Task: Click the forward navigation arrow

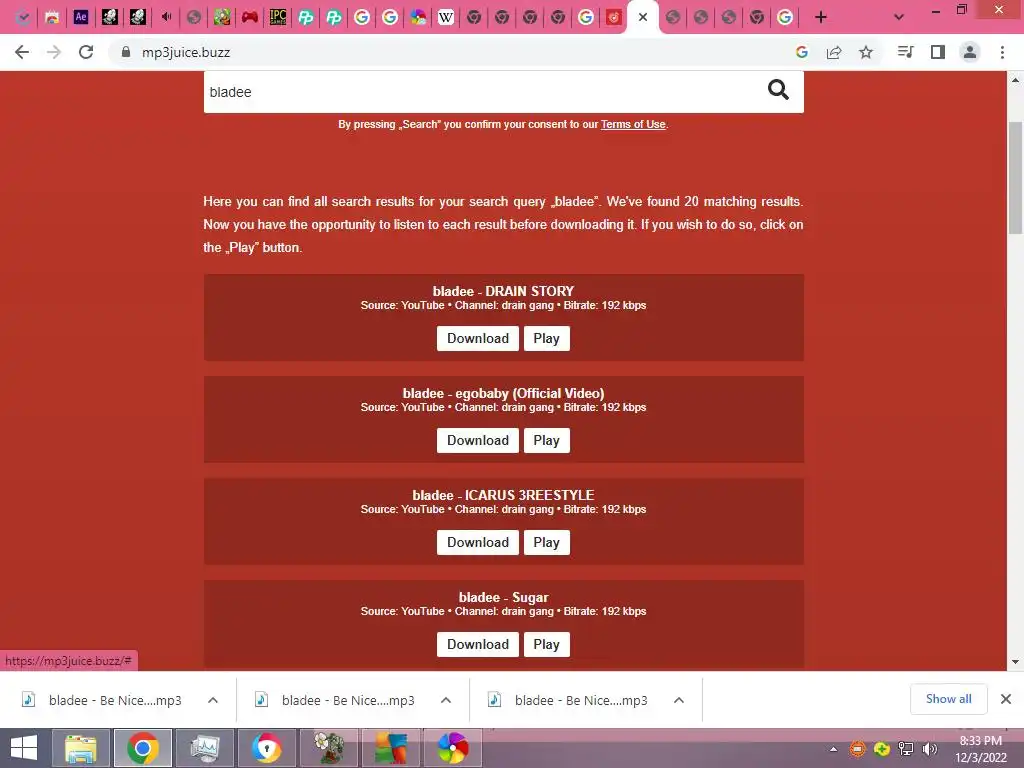Action: pyautogui.click(x=54, y=52)
